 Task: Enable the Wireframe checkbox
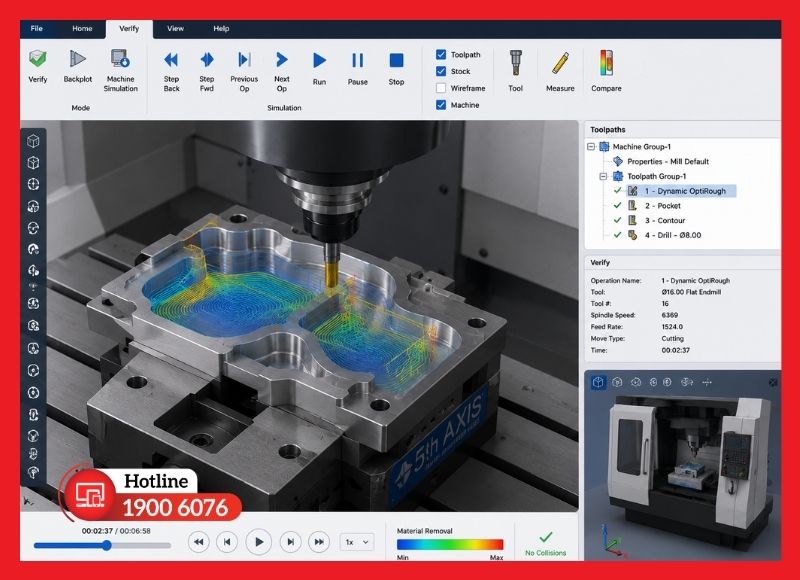[441, 88]
